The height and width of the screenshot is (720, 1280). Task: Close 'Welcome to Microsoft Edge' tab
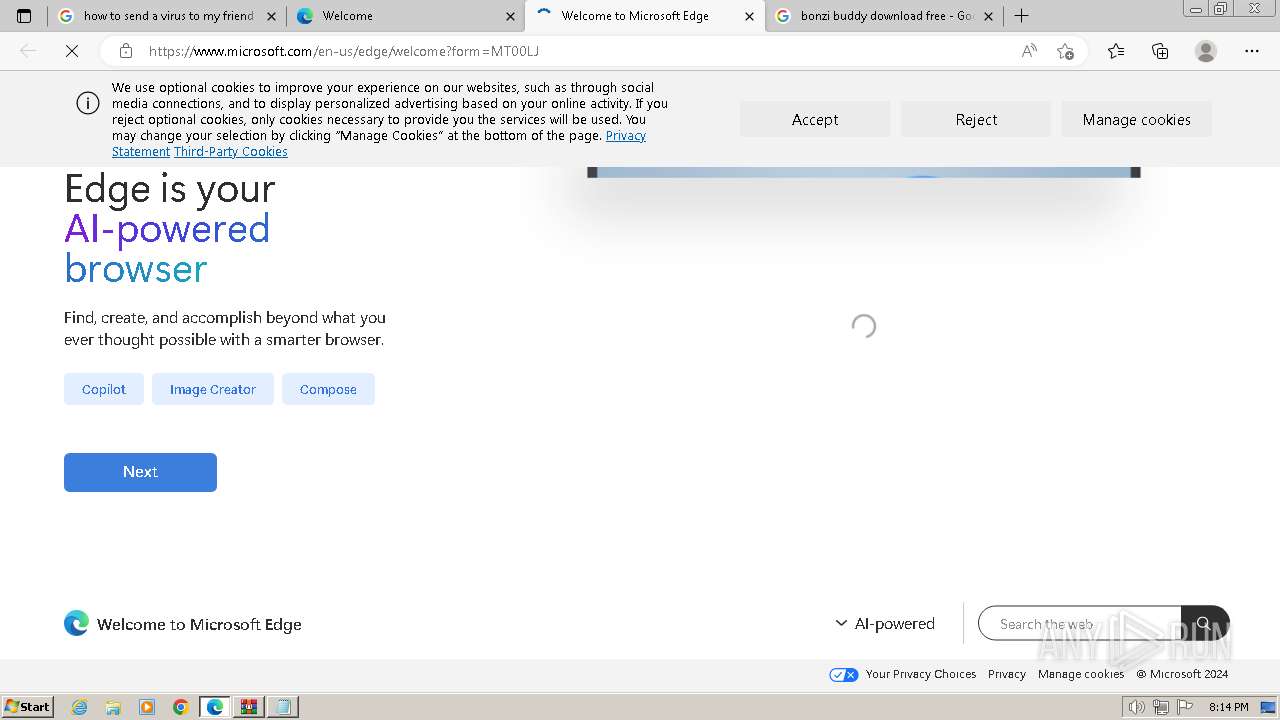point(749,16)
